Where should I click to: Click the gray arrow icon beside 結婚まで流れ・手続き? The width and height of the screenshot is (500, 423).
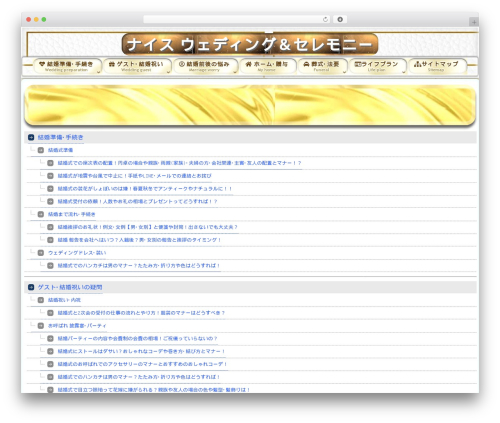tap(41, 214)
